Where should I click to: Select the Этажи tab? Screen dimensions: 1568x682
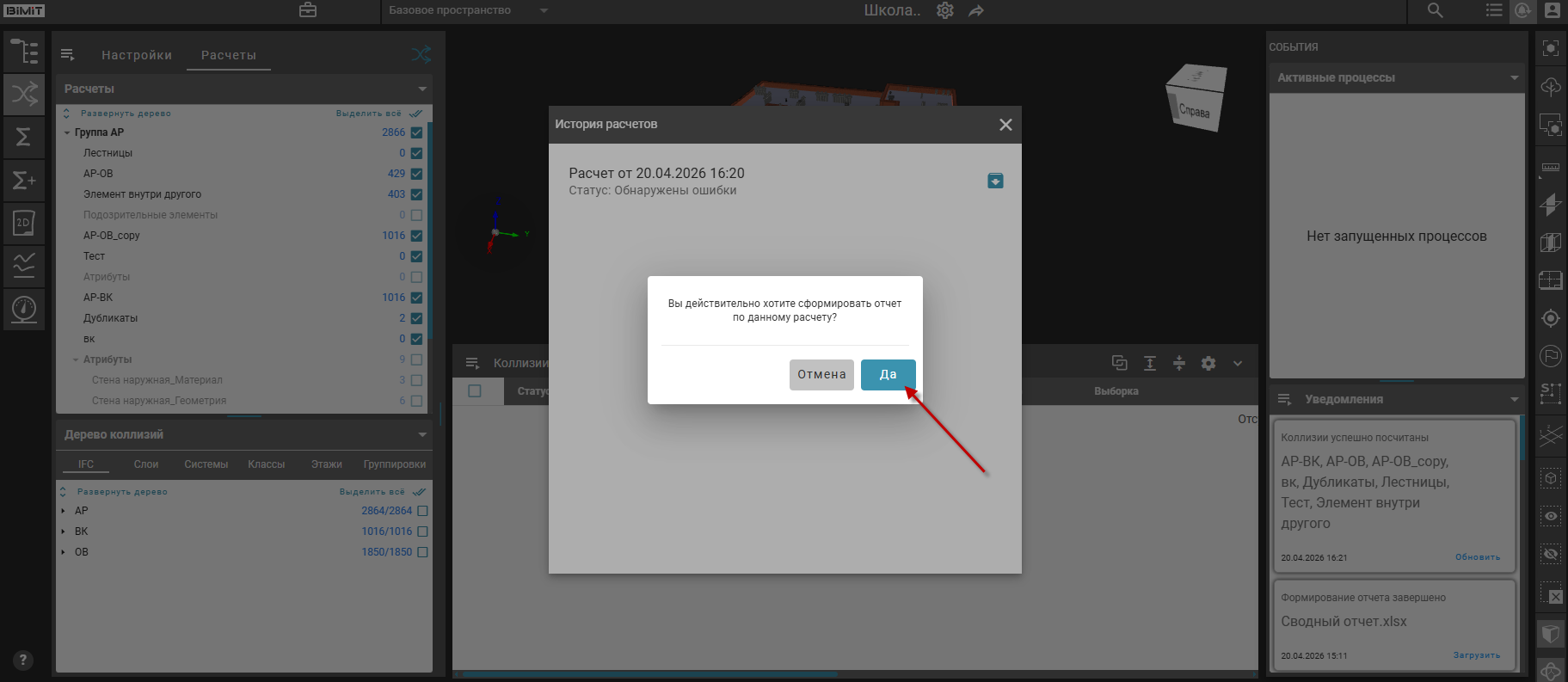coord(326,464)
